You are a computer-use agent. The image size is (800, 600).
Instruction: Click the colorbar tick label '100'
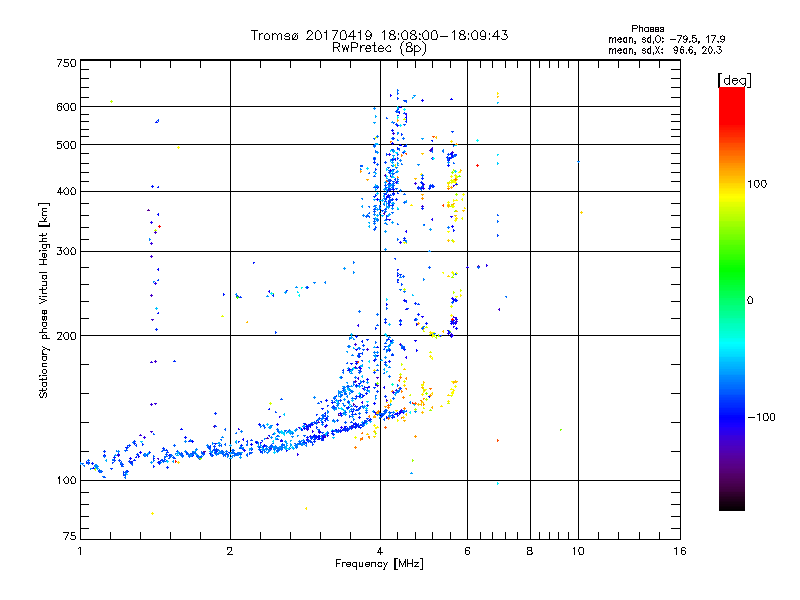click(x=757, y=184)
